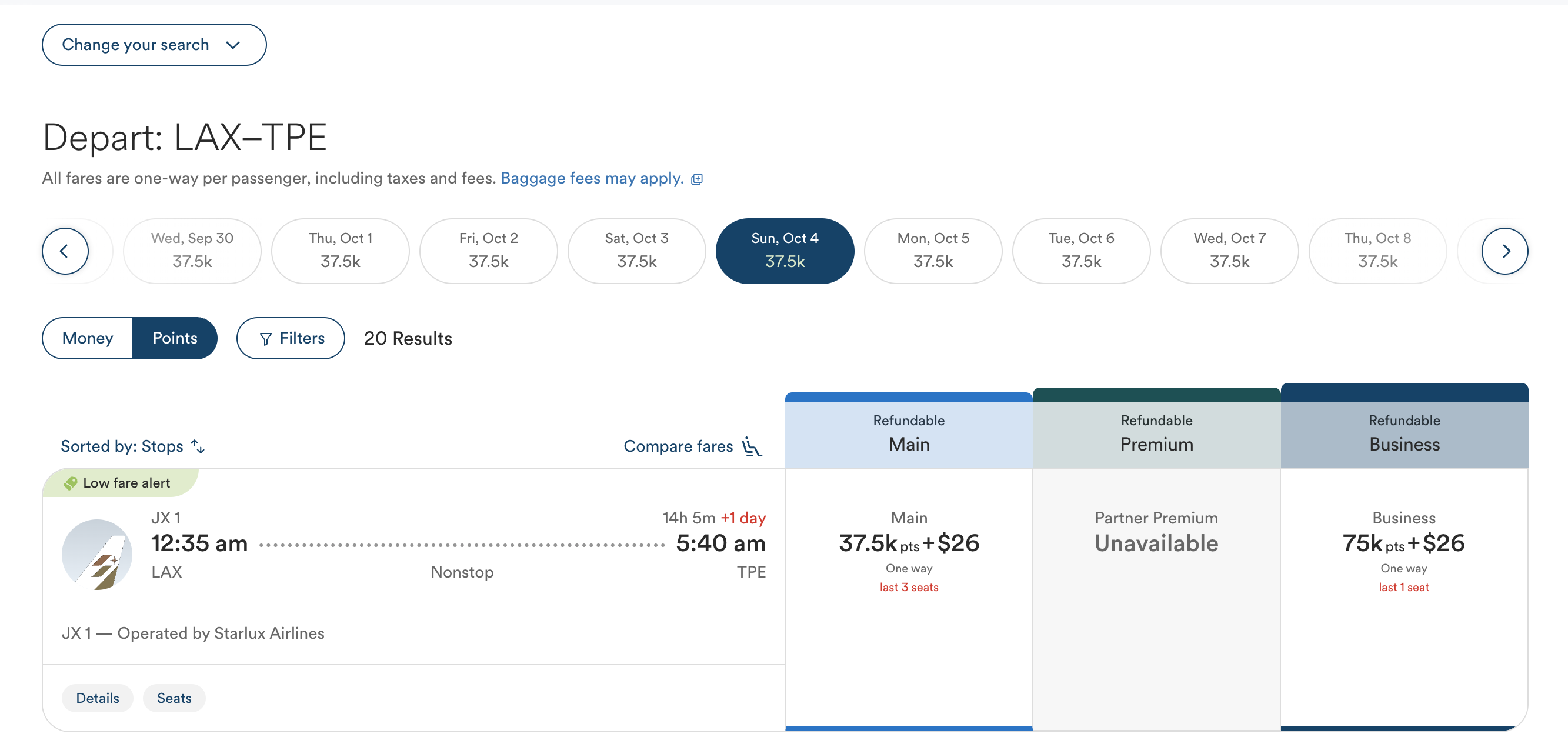Open Details for flight JX 1

[x=98, y=698]
